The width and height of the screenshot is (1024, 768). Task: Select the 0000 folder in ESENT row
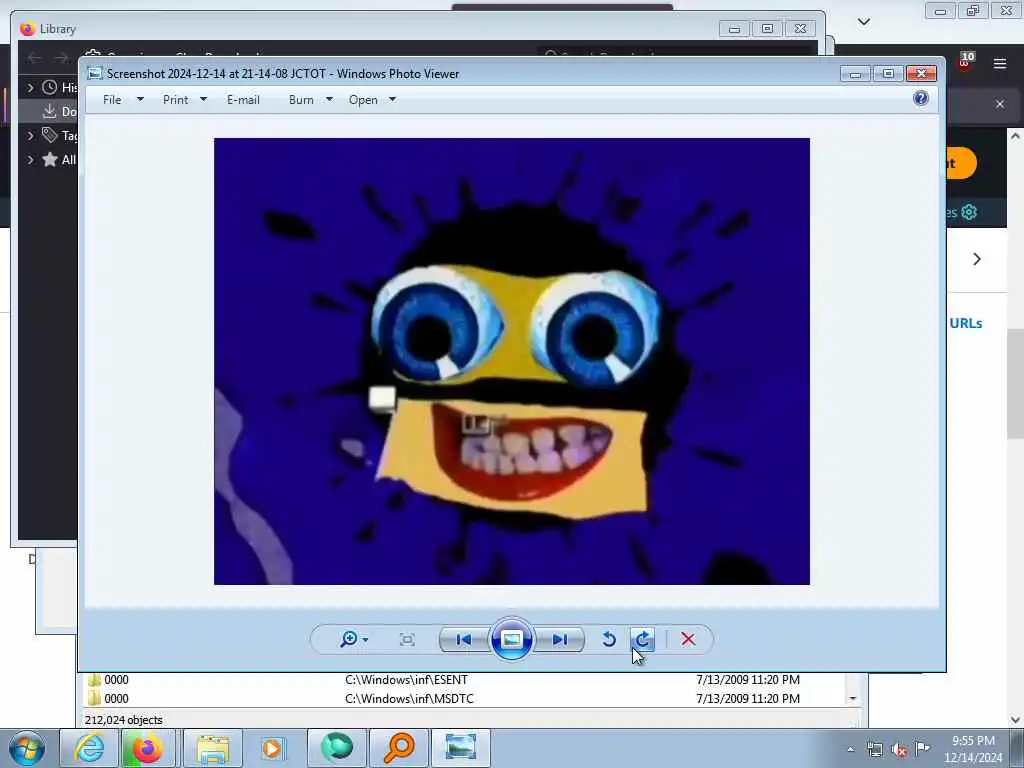116,680
